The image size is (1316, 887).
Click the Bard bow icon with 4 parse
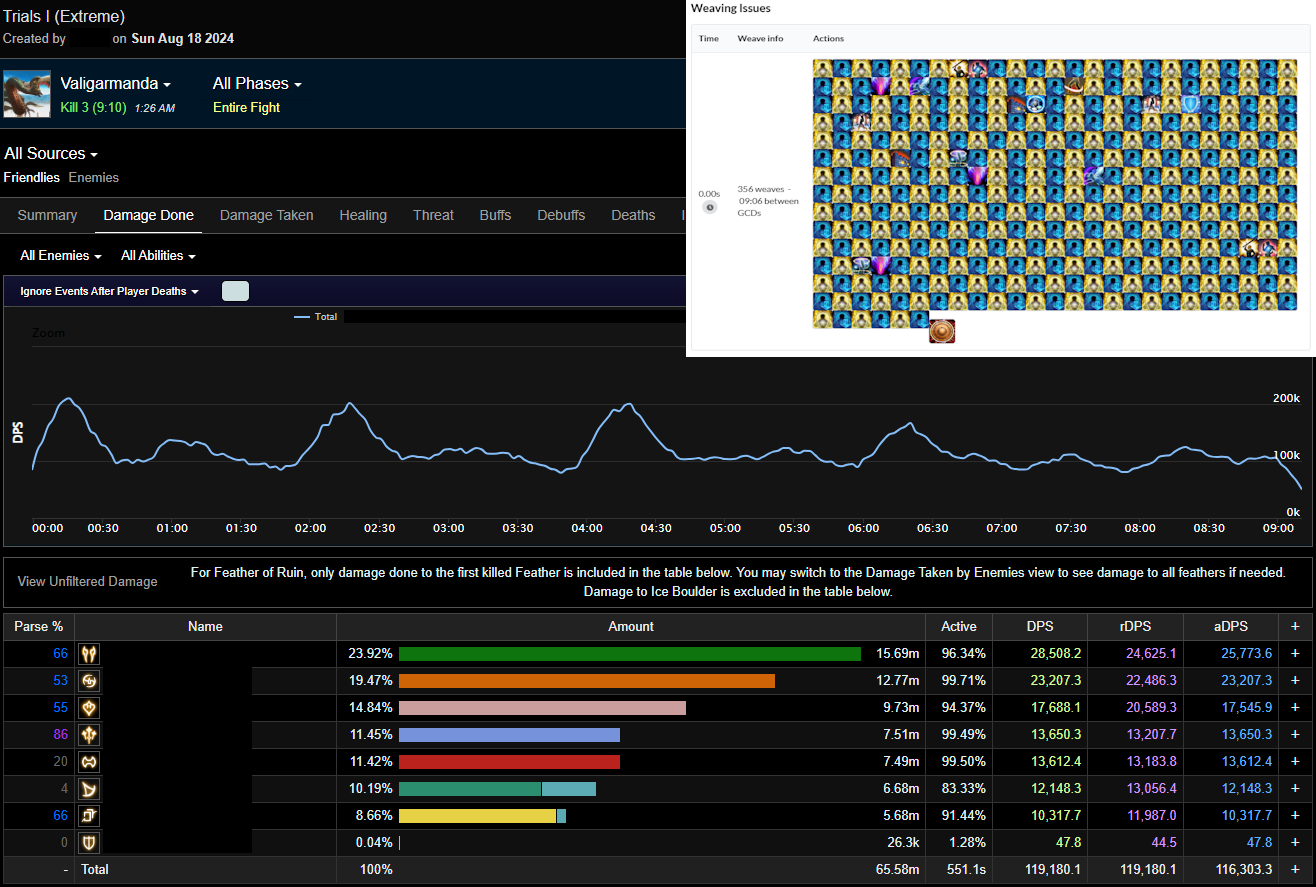[x=89, y=789]
